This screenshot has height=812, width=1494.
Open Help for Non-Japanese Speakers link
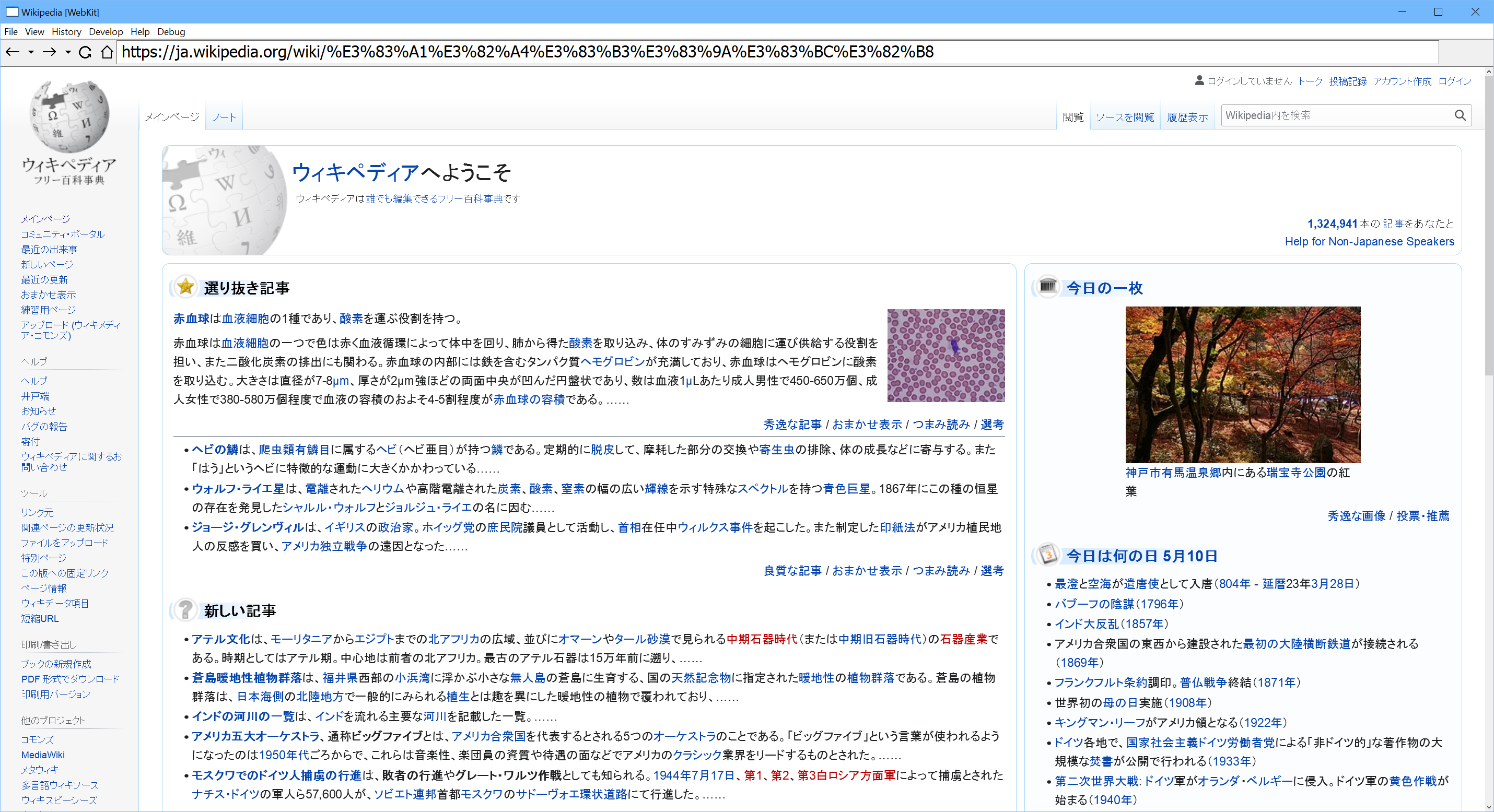1369,242
